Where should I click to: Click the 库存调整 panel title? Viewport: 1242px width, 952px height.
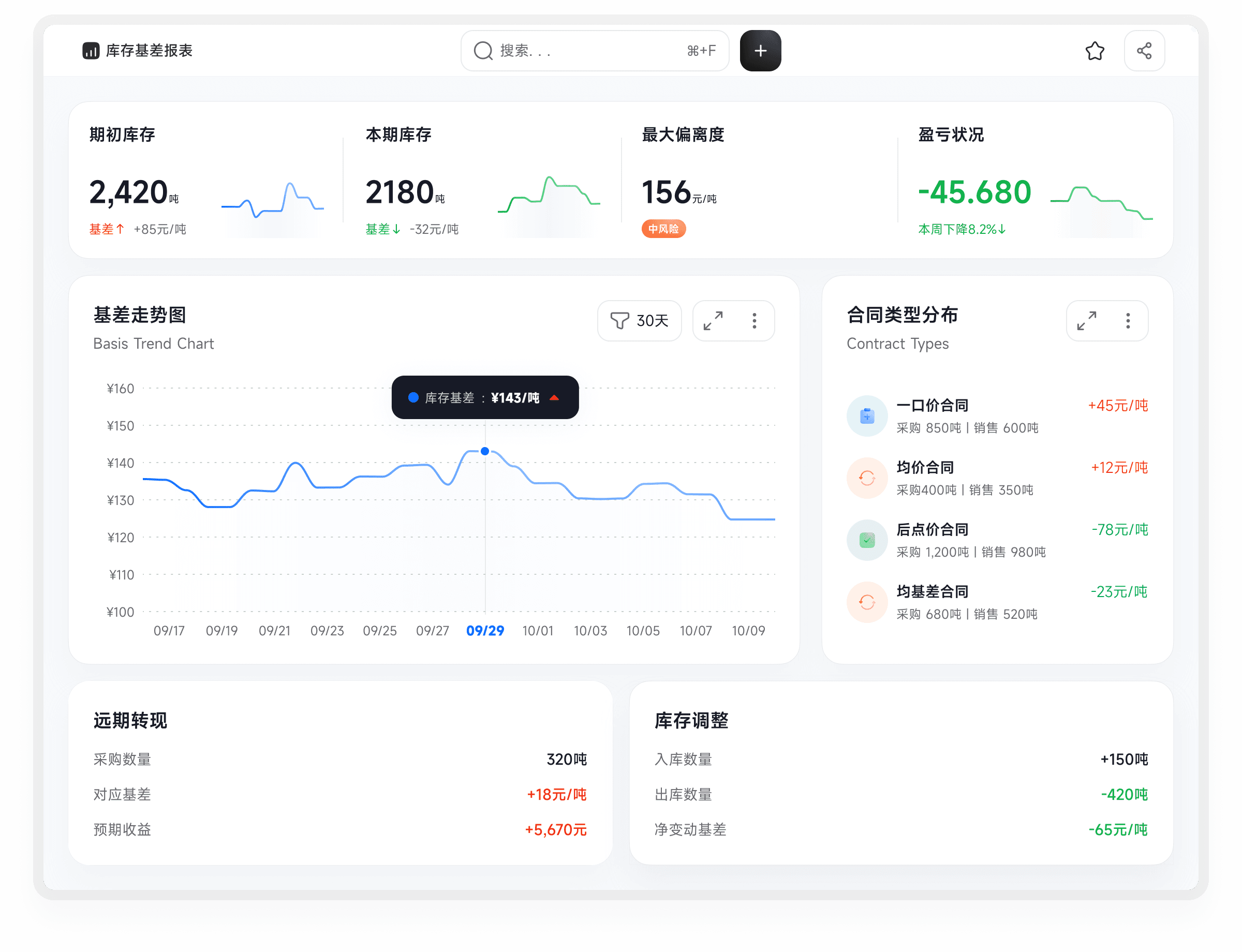point(691,720)
